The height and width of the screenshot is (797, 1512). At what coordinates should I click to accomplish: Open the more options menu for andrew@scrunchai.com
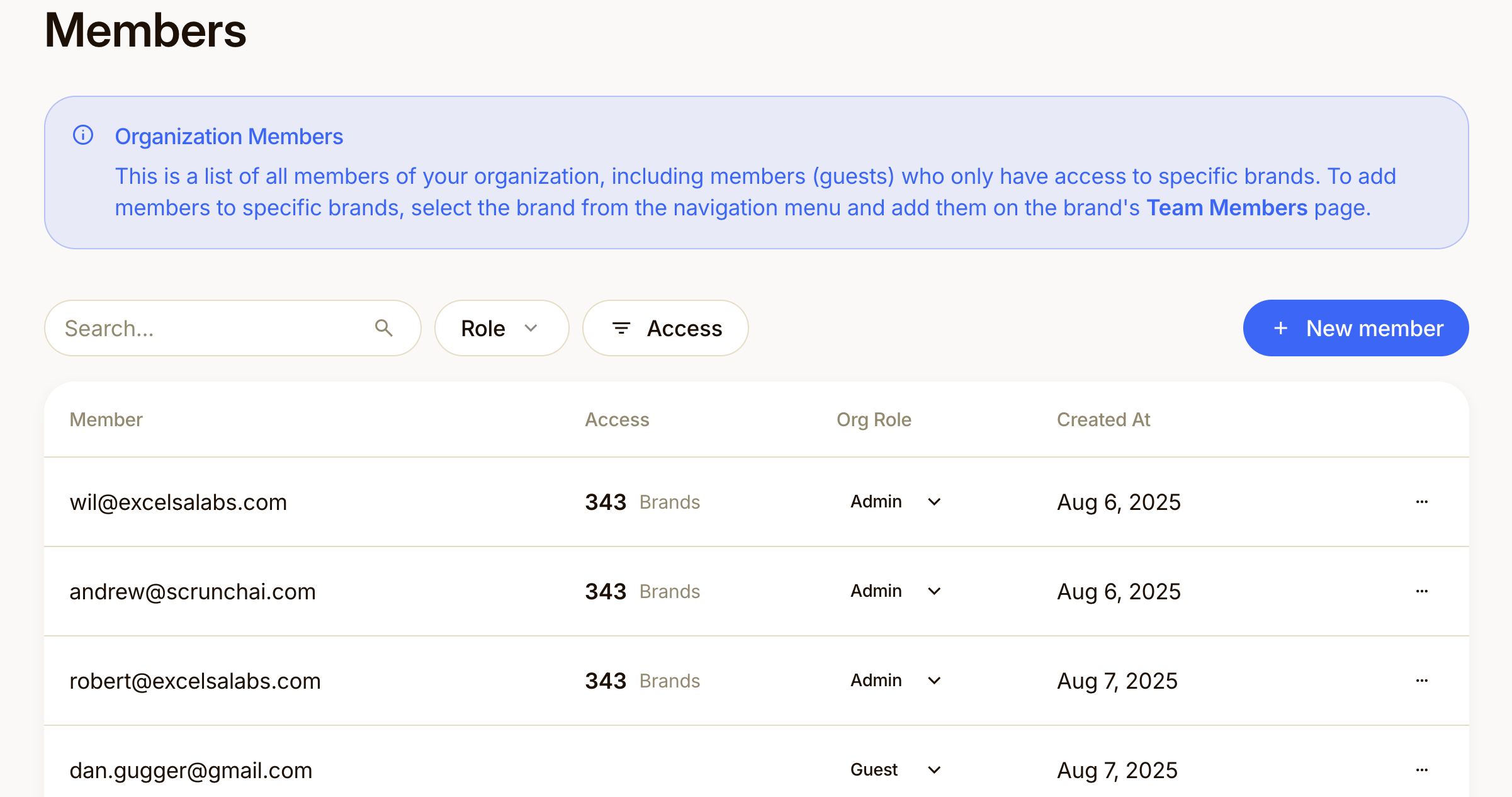1421,591
